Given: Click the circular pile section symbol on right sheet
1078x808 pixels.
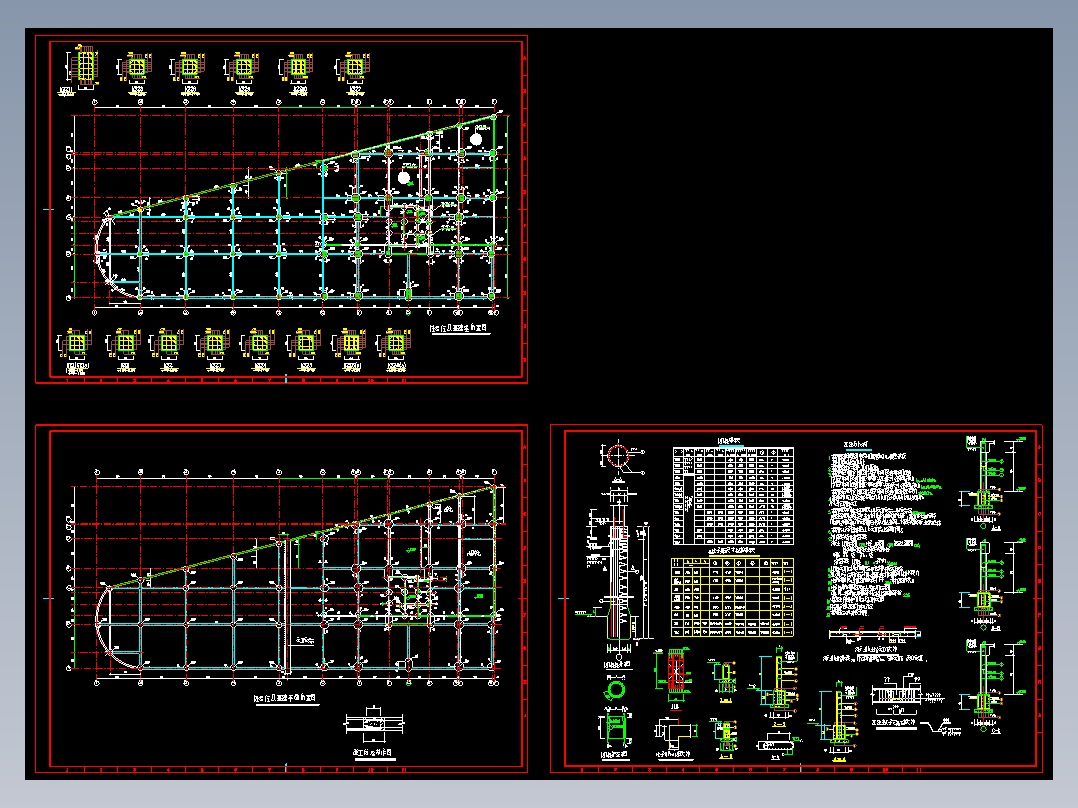Looking at the screenshot, I should [617, 453].
